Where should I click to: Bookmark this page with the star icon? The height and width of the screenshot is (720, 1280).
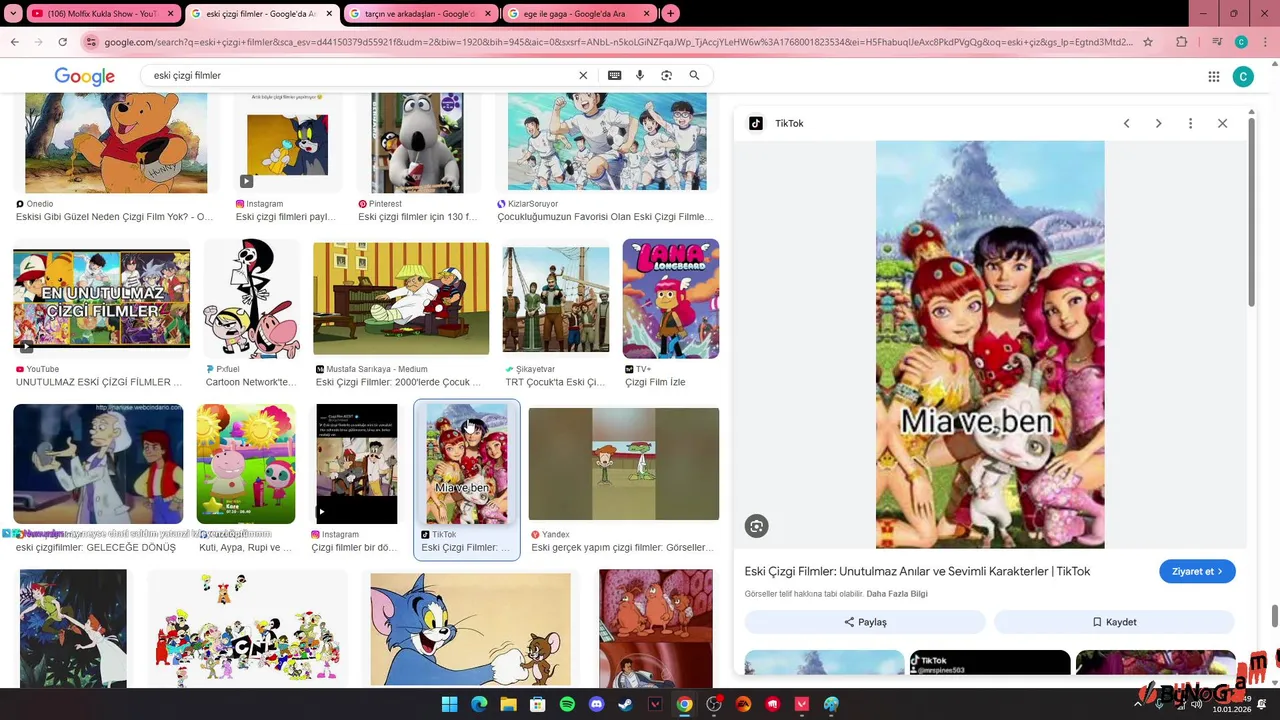click(1148, 42)
